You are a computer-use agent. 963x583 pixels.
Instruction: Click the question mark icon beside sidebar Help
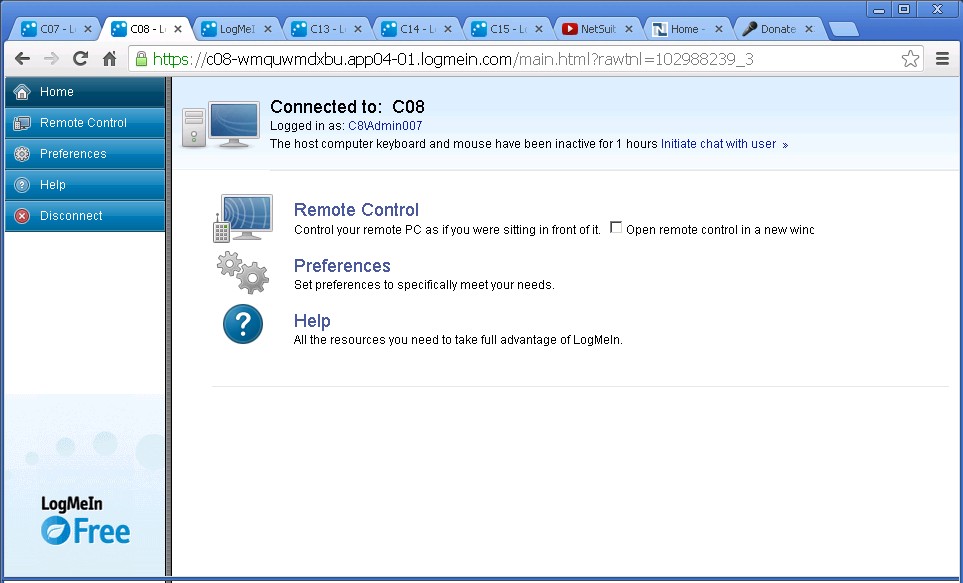pyautogui.click(x=22, y=185)
